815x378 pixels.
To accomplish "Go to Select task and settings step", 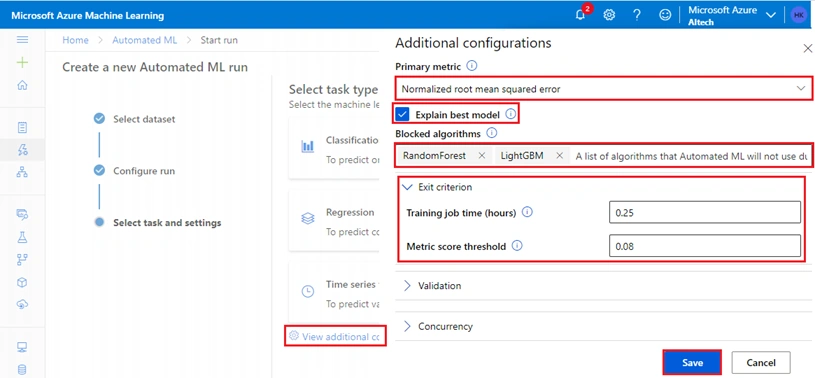I will [x=158, y=223].
